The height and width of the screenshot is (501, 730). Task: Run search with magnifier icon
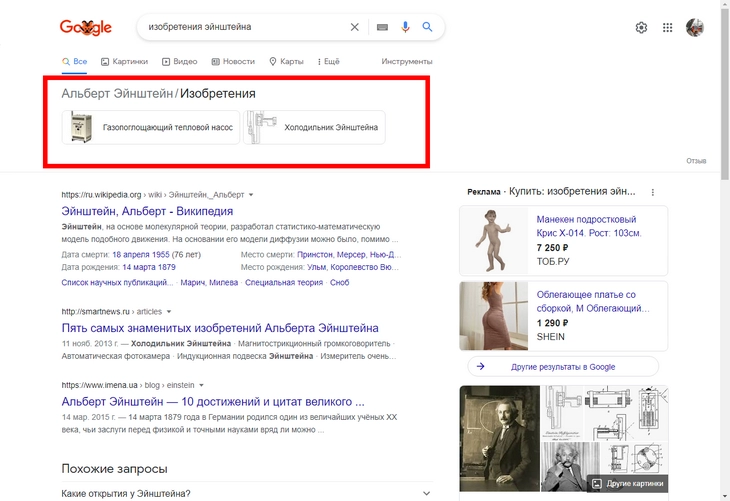[427, 27]
